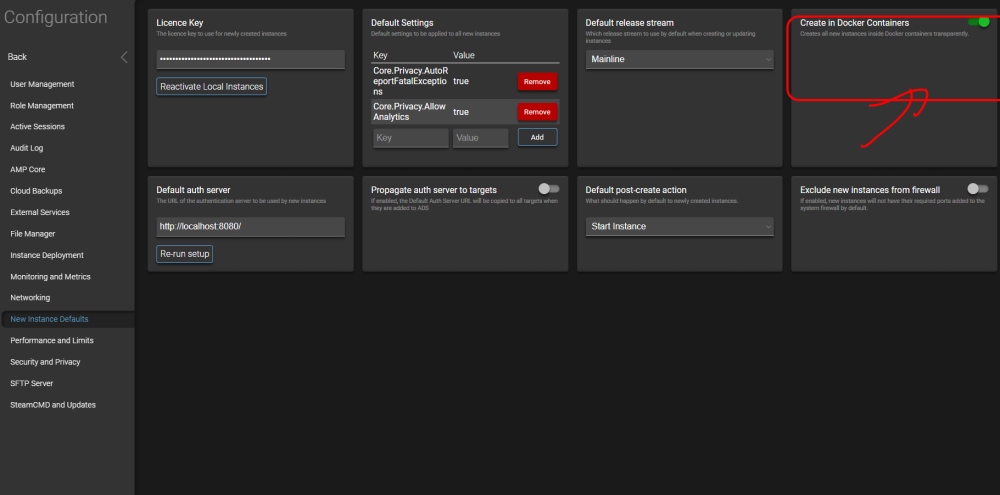Click the Key input field

click(x=411, y=138)
